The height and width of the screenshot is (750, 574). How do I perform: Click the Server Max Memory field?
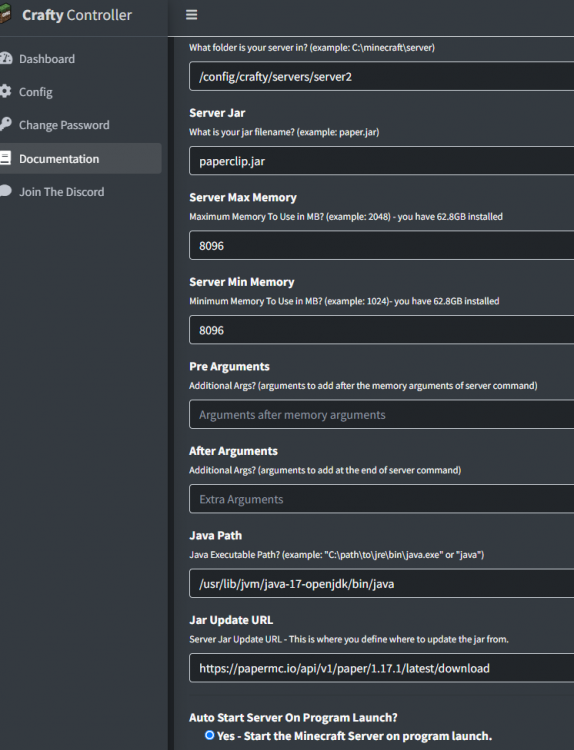pyautogui.click(x=382, y=245)
